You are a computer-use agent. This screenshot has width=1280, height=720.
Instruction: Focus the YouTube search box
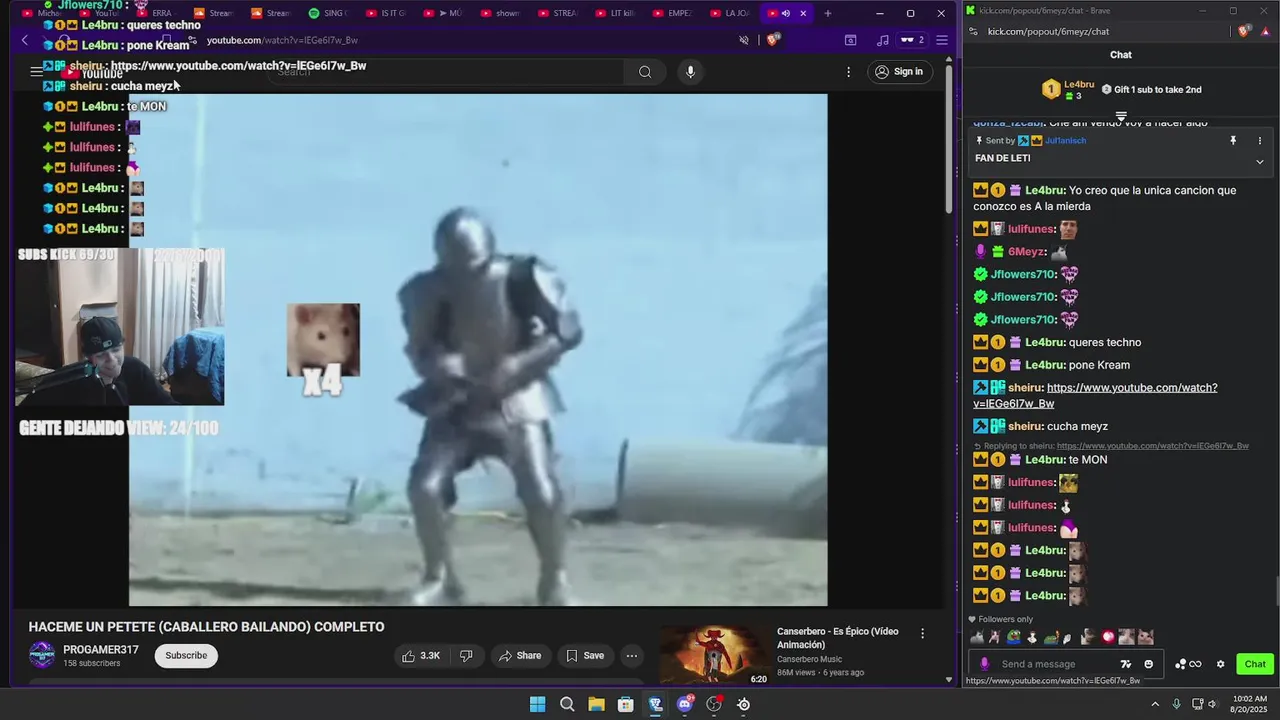[x=445, y=71]
